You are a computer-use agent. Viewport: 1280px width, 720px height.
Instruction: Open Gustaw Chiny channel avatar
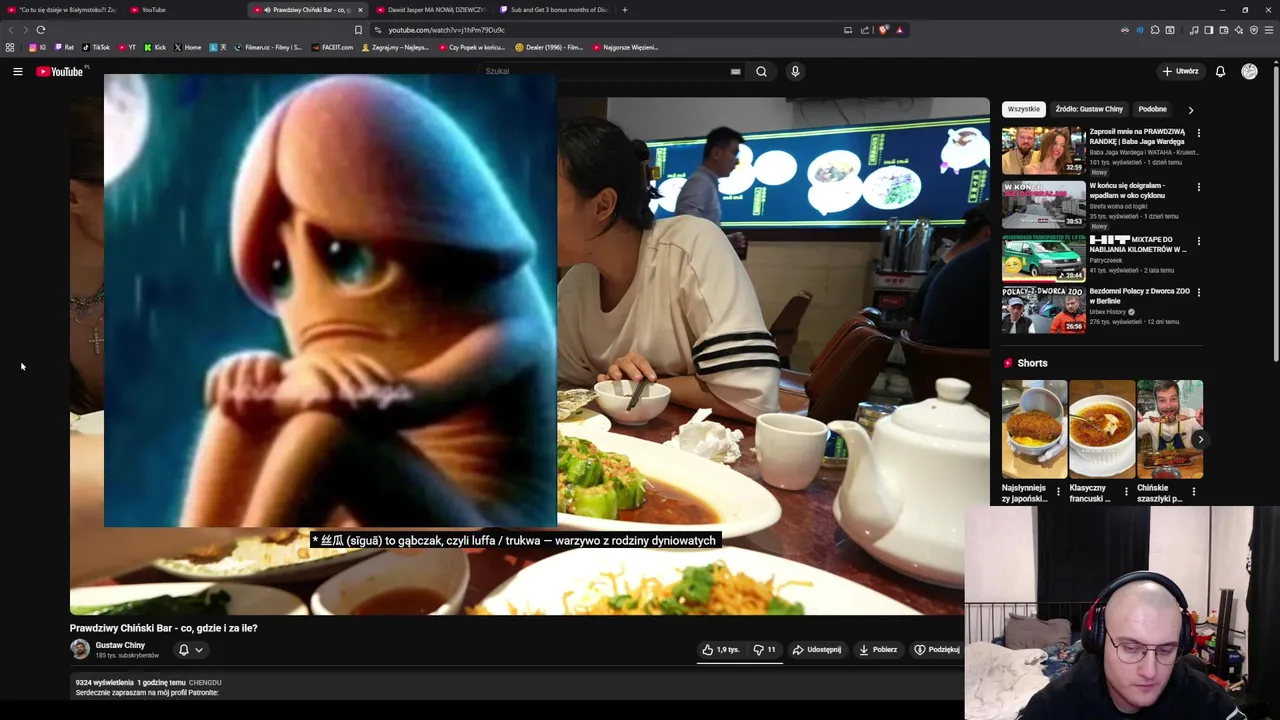coord(80,649)
